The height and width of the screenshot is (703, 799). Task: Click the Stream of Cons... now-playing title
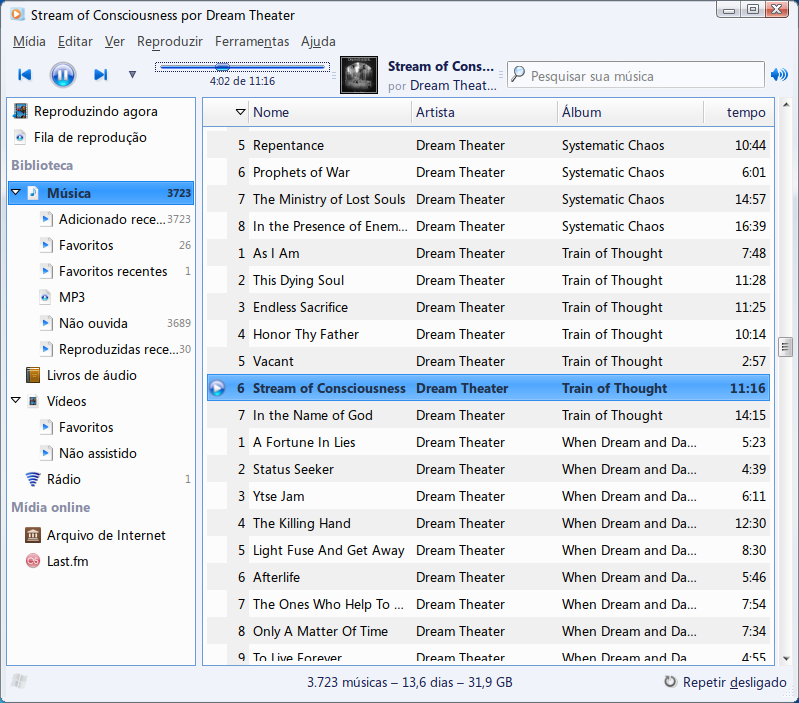(x=441, y=66)
